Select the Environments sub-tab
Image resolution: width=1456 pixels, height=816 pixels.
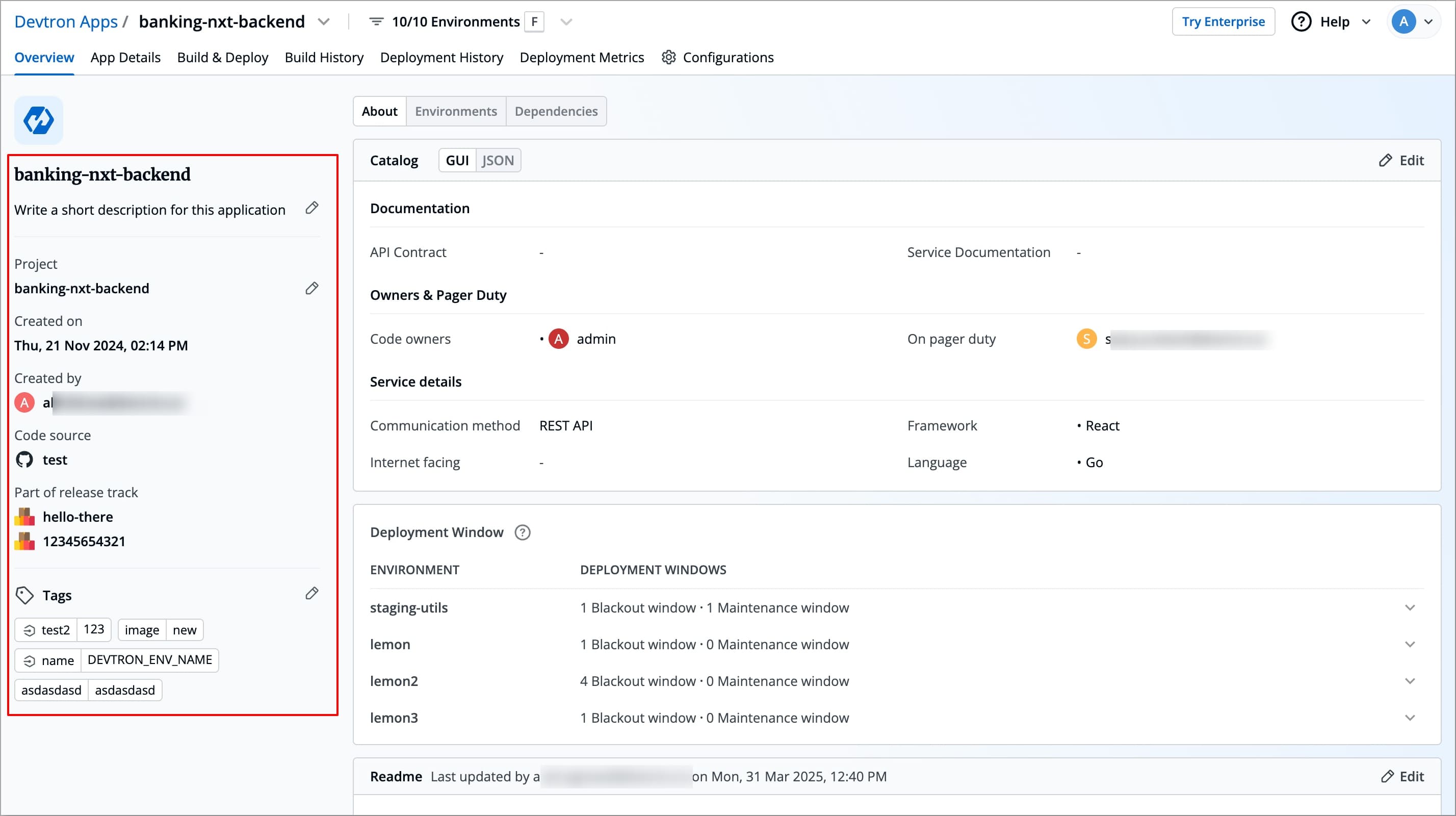tap(456, 111)
